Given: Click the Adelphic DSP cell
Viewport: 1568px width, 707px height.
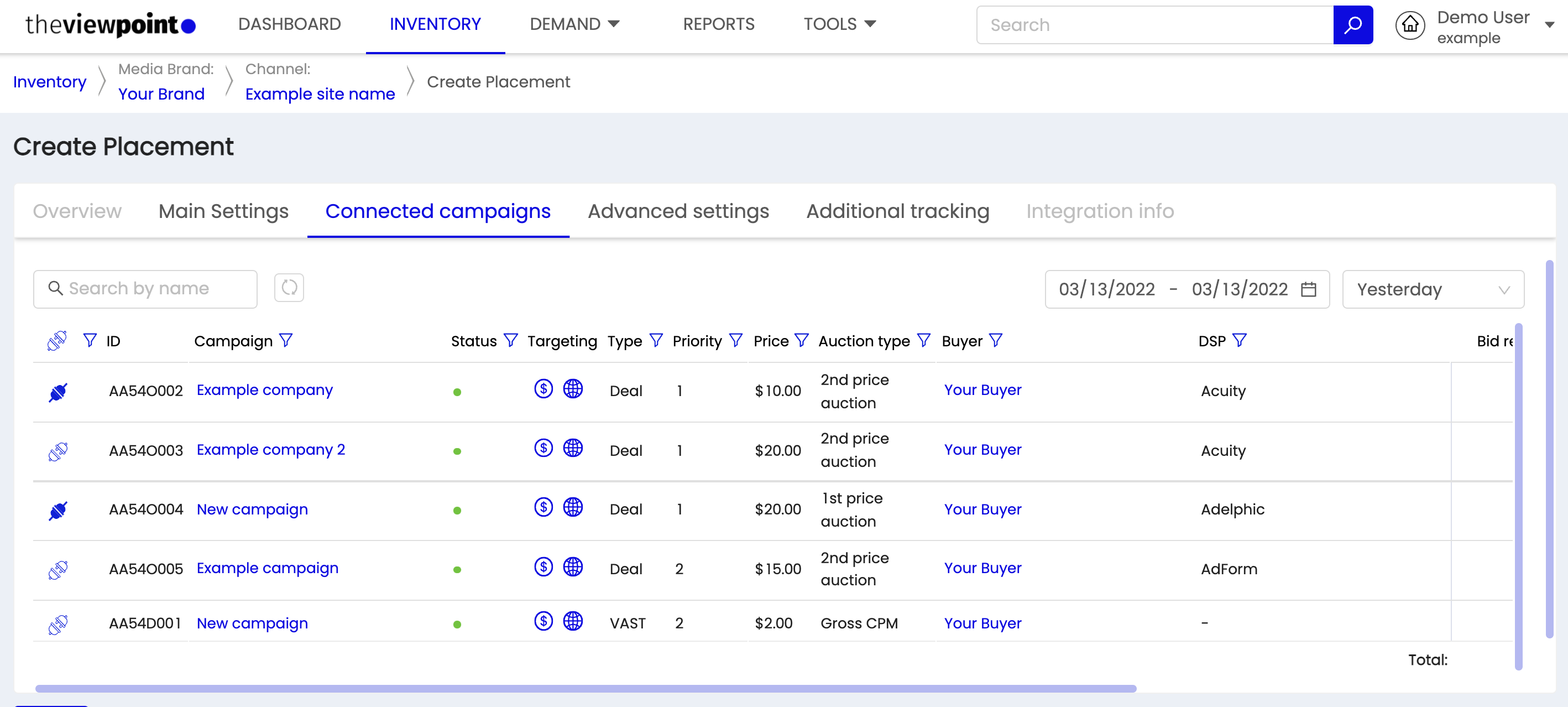Looking at the screenshot, I should (1232, 509).
